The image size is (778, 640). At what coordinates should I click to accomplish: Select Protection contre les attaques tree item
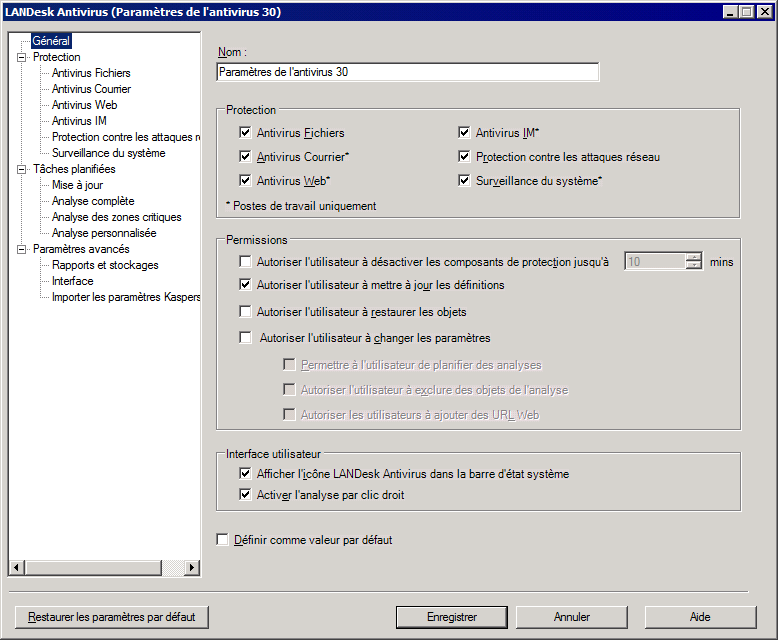(126, 137)
